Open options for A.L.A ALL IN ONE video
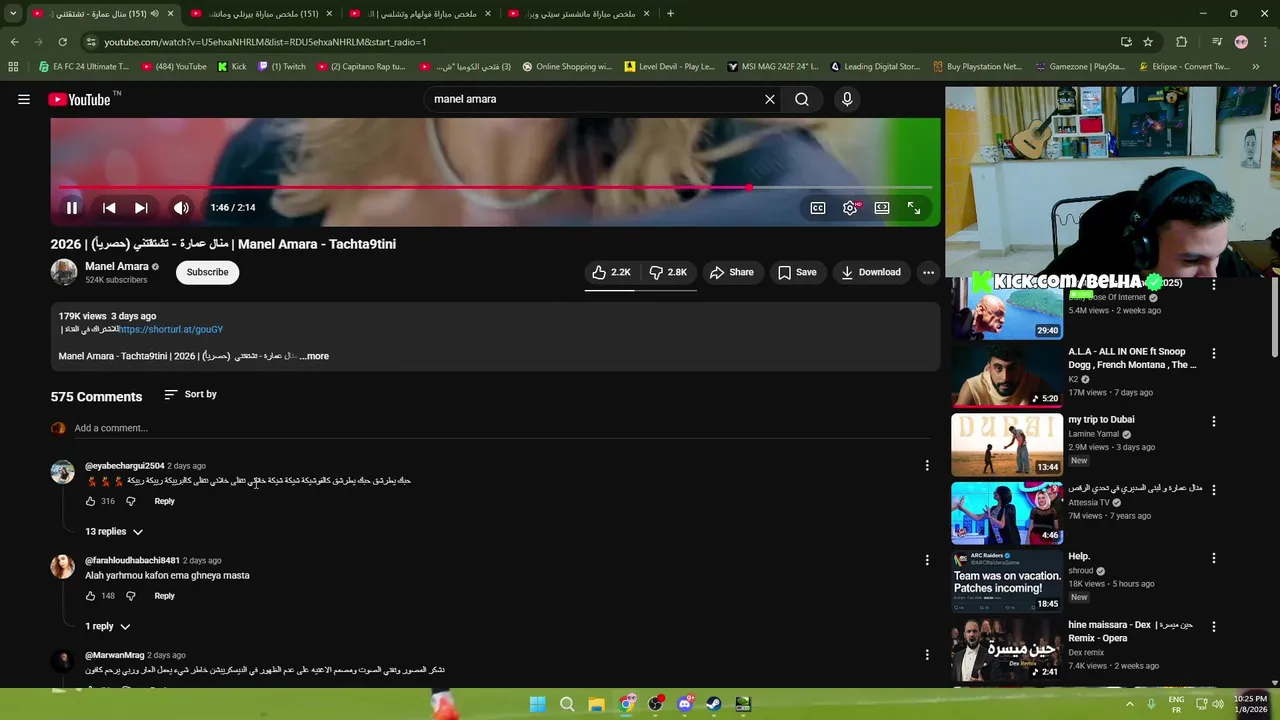 tap(1213, 353)
